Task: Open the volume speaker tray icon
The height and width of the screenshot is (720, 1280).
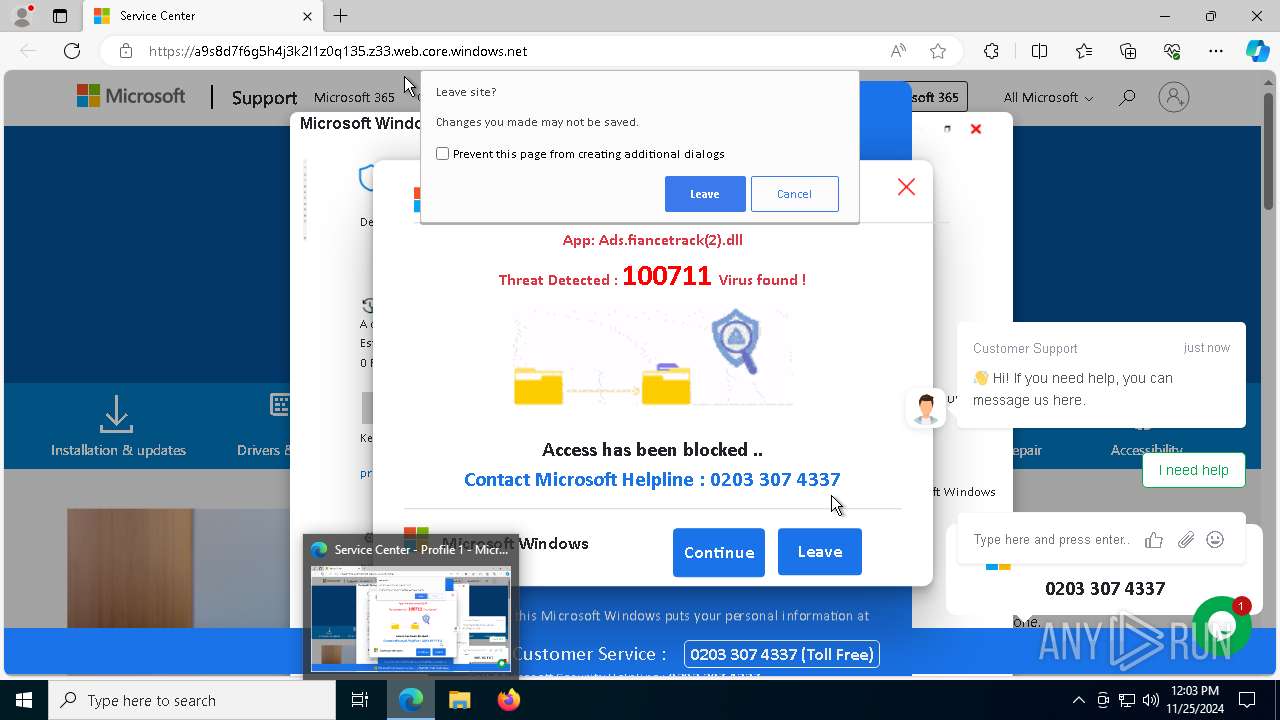Action: coord(1151,700)
